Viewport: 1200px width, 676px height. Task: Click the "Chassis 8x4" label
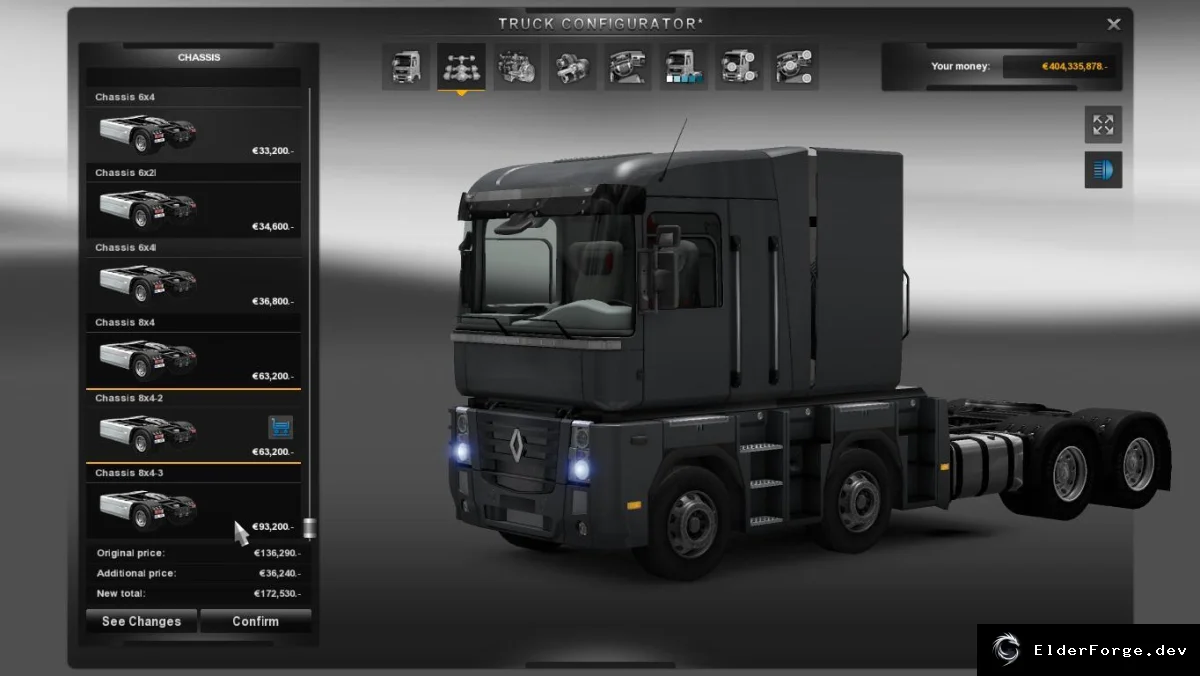pyautogui.click(x=125, y=322)
